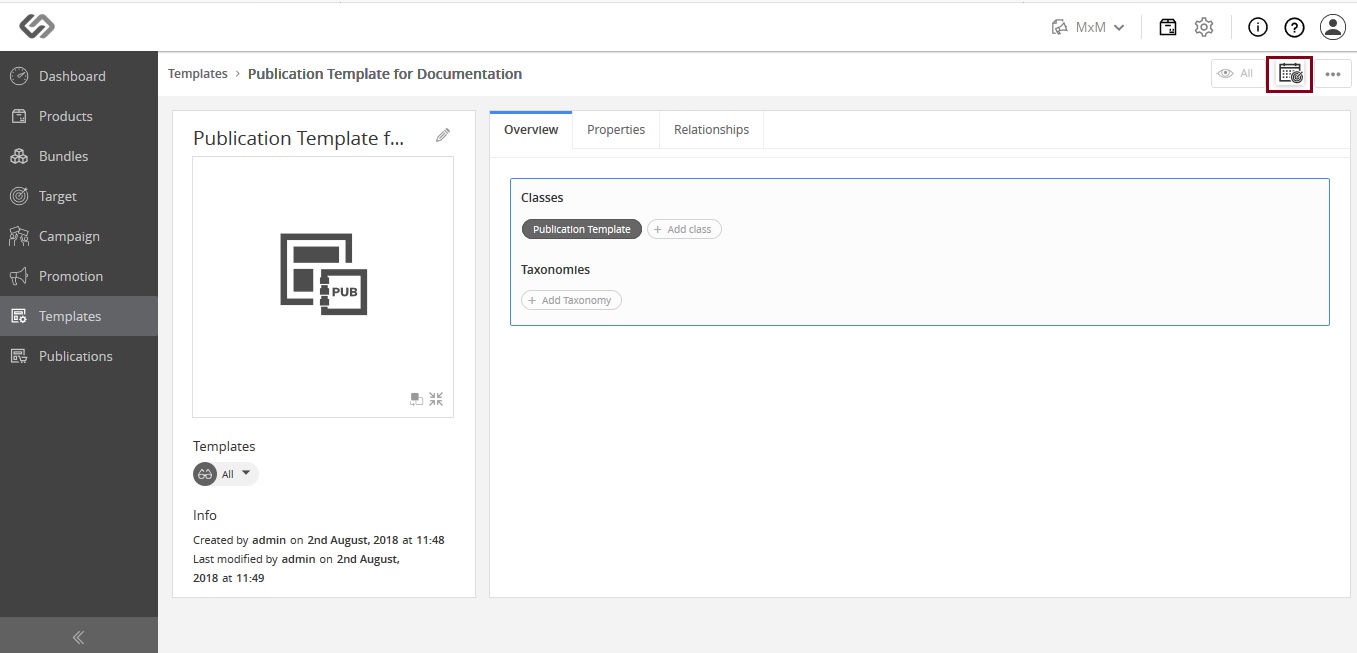Click the Add Taxonomy button
1357x653 pixels.
[571, 300]
